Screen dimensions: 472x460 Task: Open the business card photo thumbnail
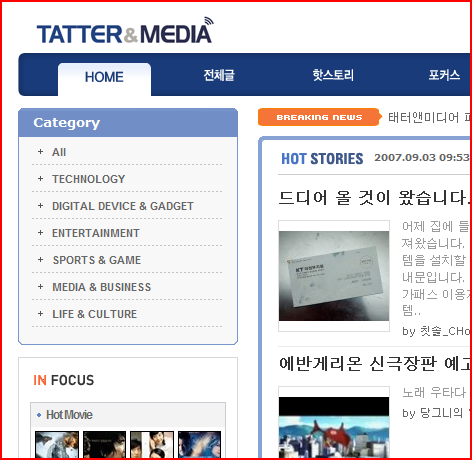[334, 276]
